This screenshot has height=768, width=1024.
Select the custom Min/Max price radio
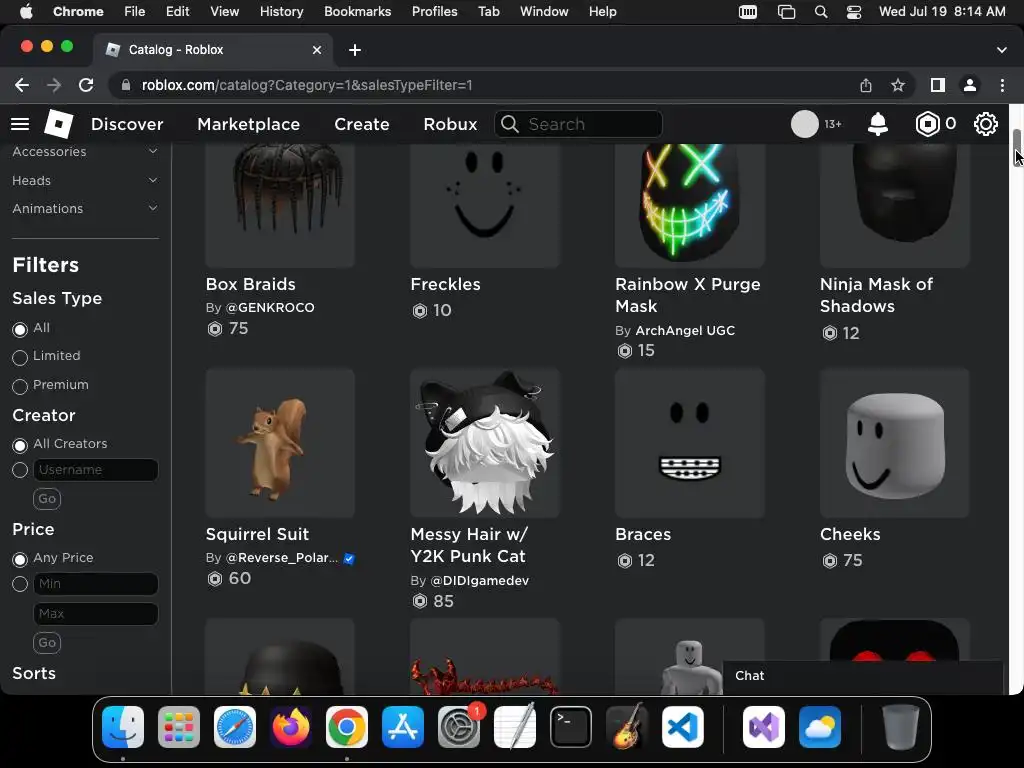point(20,583)
